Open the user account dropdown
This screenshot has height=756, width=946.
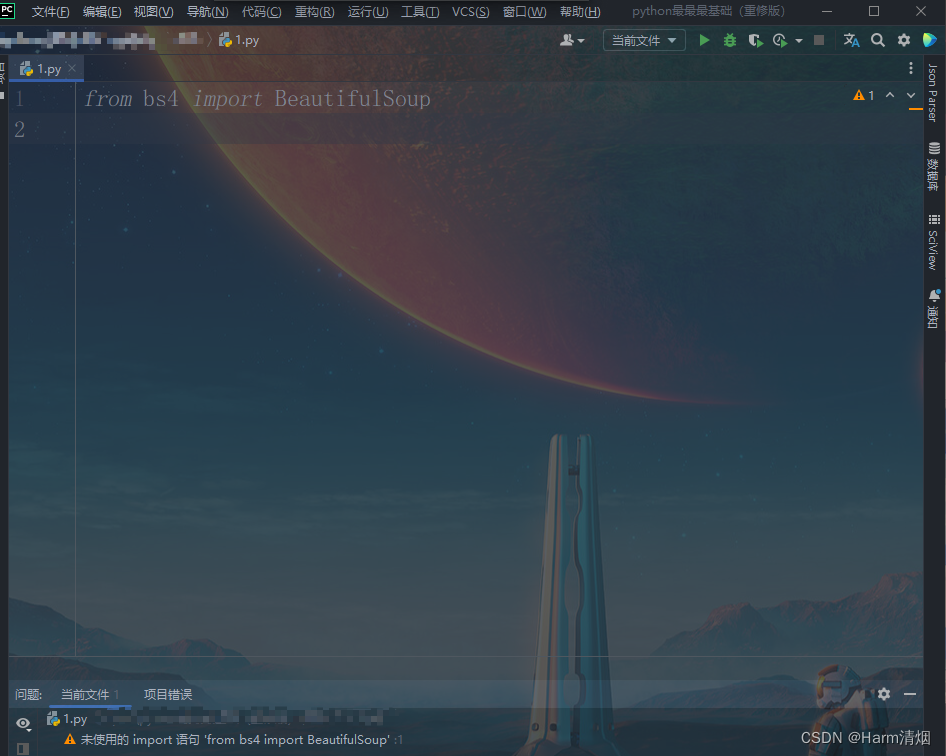tap(572, 40)
